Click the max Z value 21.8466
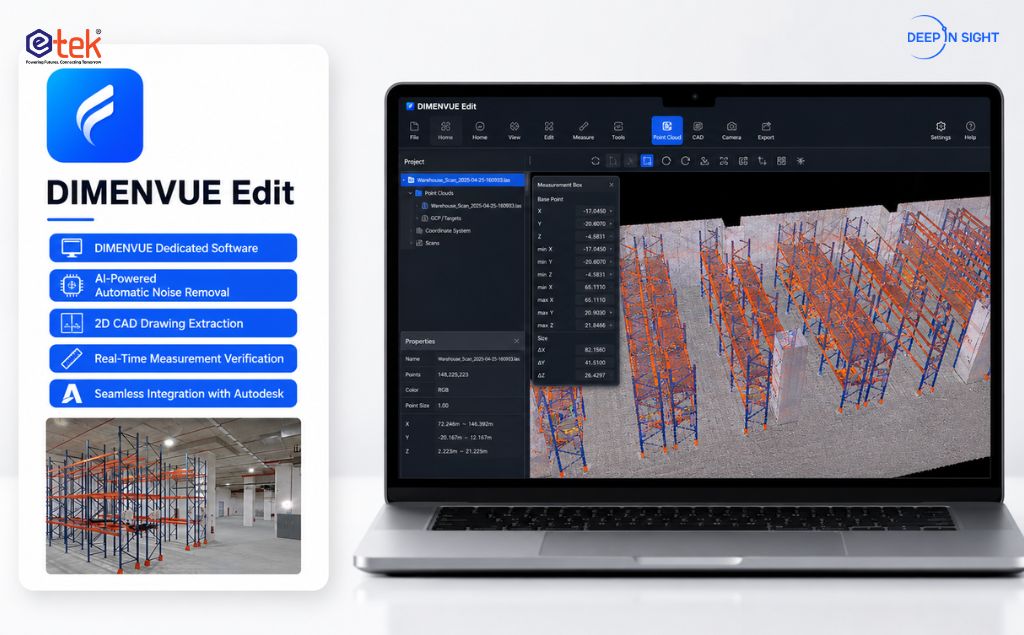The height and width of the screenshot is (635, 1024). click(595, 325)
